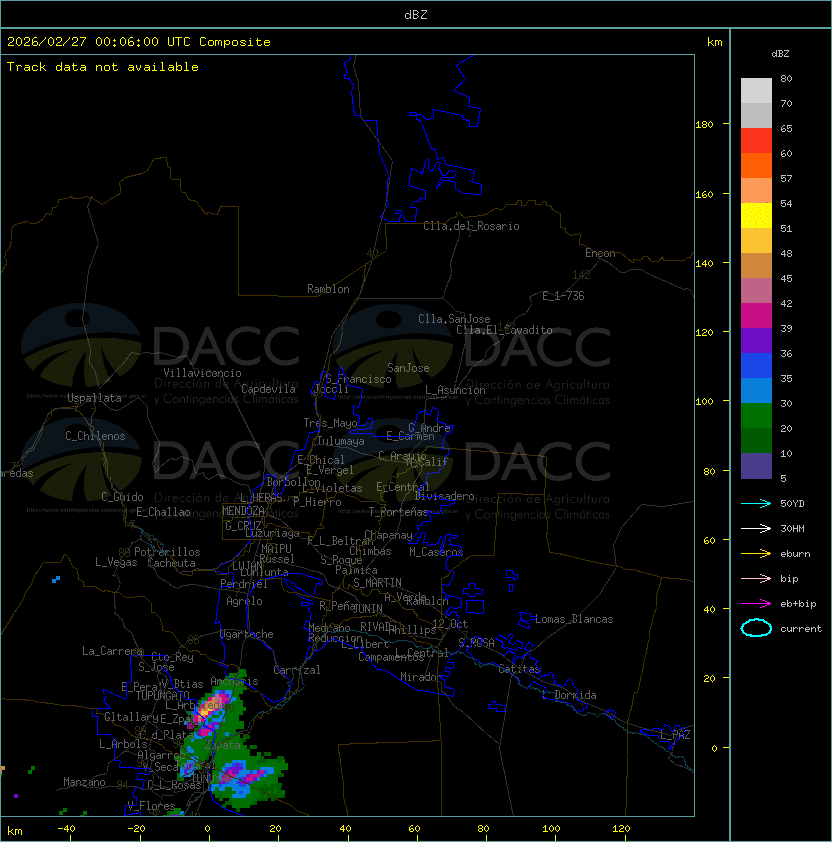Click the blue 35-36 dBZ color swatch

[756, 366]
